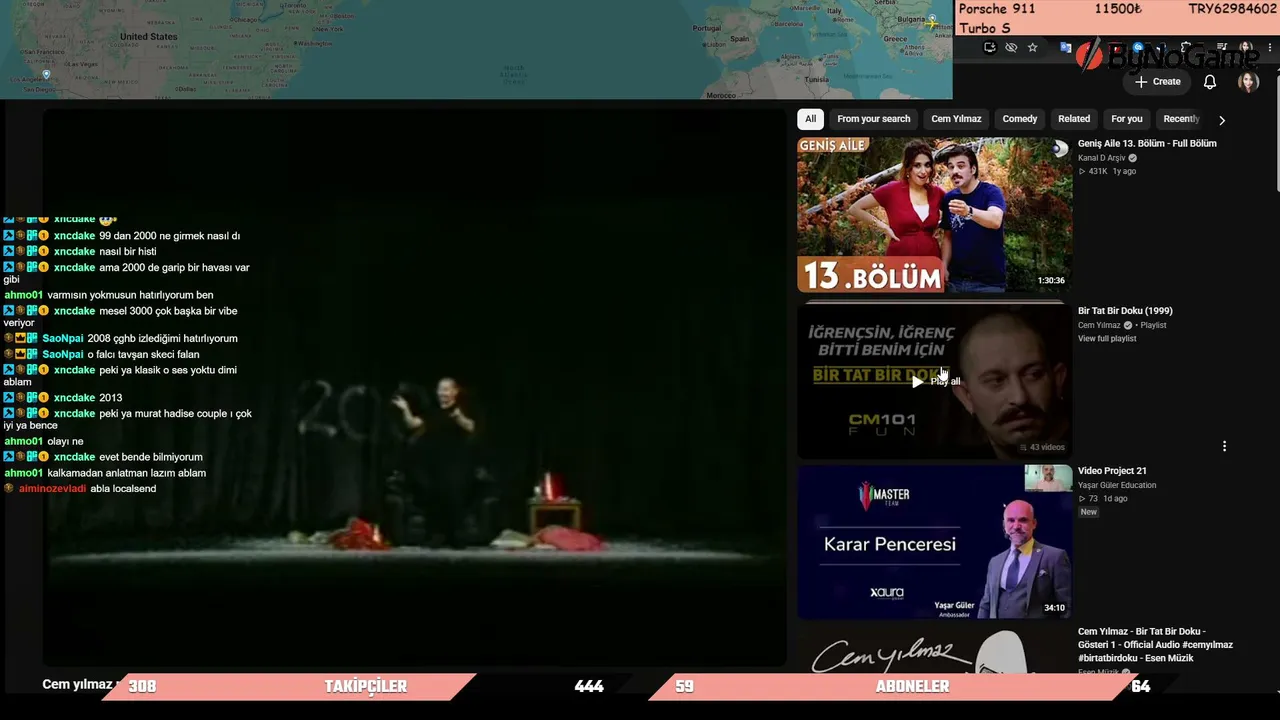This screenshot has height=720, width=1280.
Task: Open the Cem Yılmaz signature audio thumbnail
Action: [934, 651]
